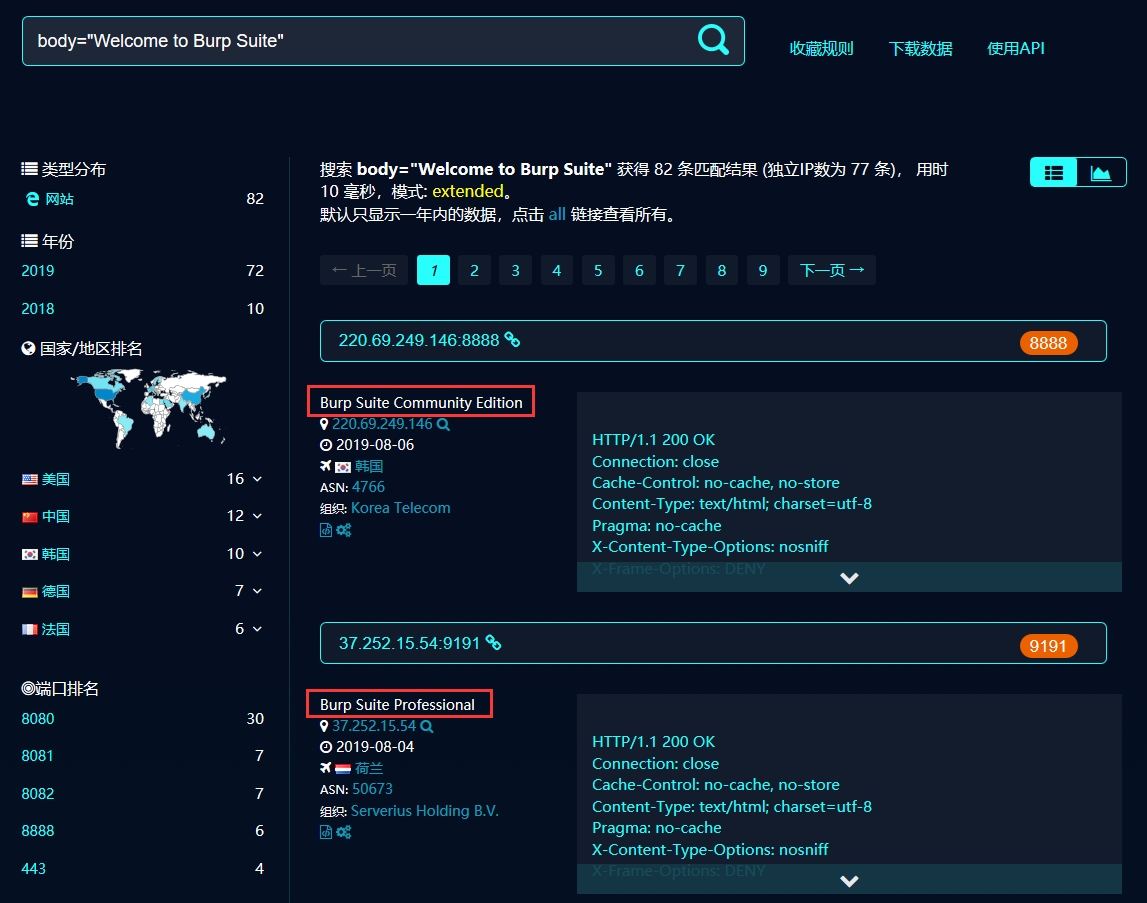Click the world map thumbnail

[x=148, y=408]
